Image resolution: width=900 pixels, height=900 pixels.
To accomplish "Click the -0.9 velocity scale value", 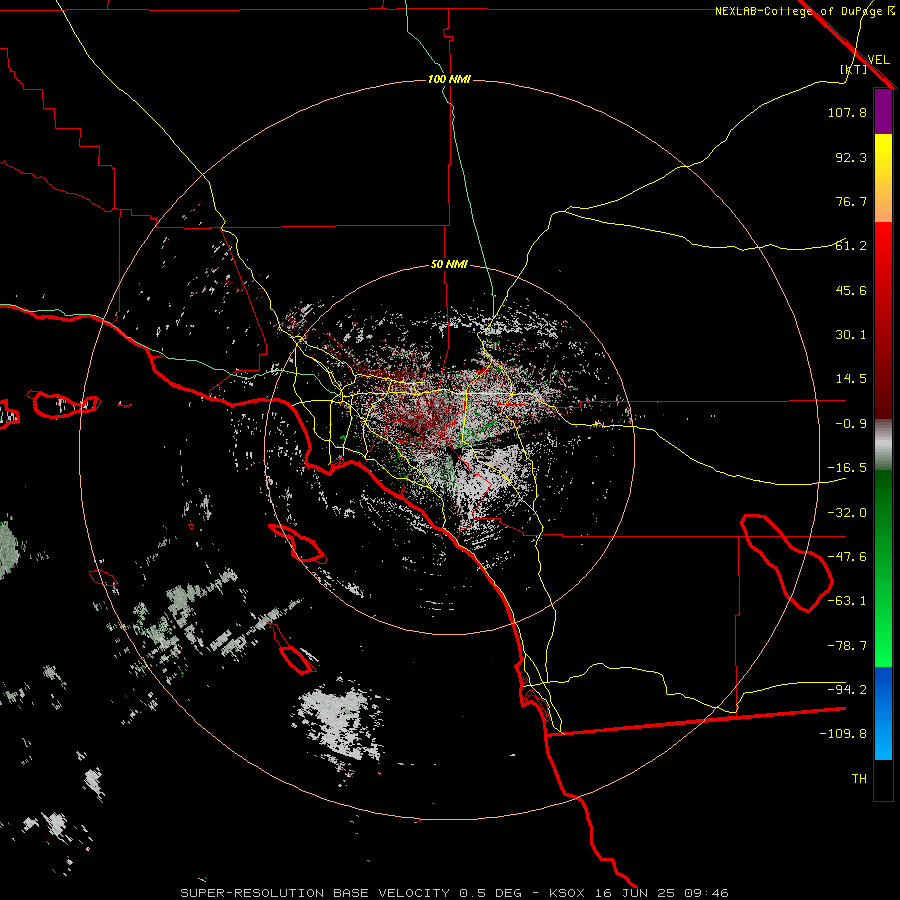I will [x=851, y=424].
